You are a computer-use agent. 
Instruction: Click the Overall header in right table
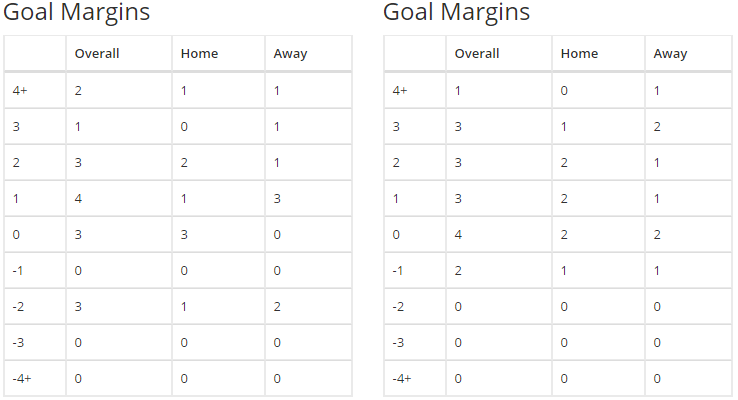[x=477, y=54]
